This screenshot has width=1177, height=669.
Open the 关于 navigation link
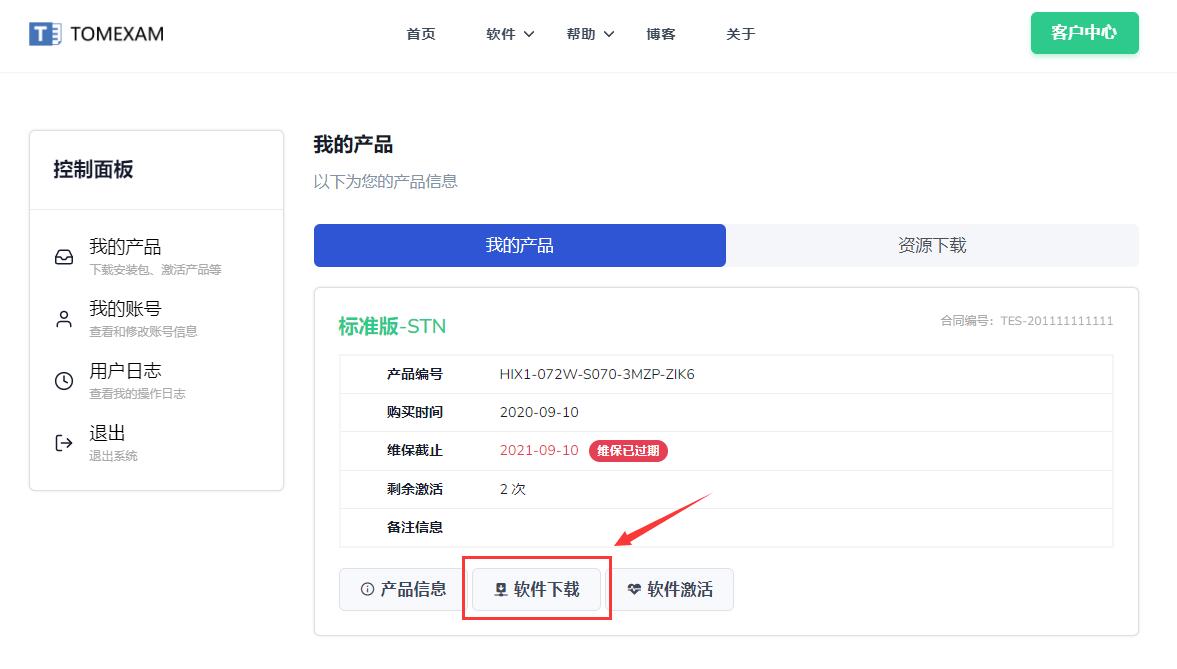[741, 34]
